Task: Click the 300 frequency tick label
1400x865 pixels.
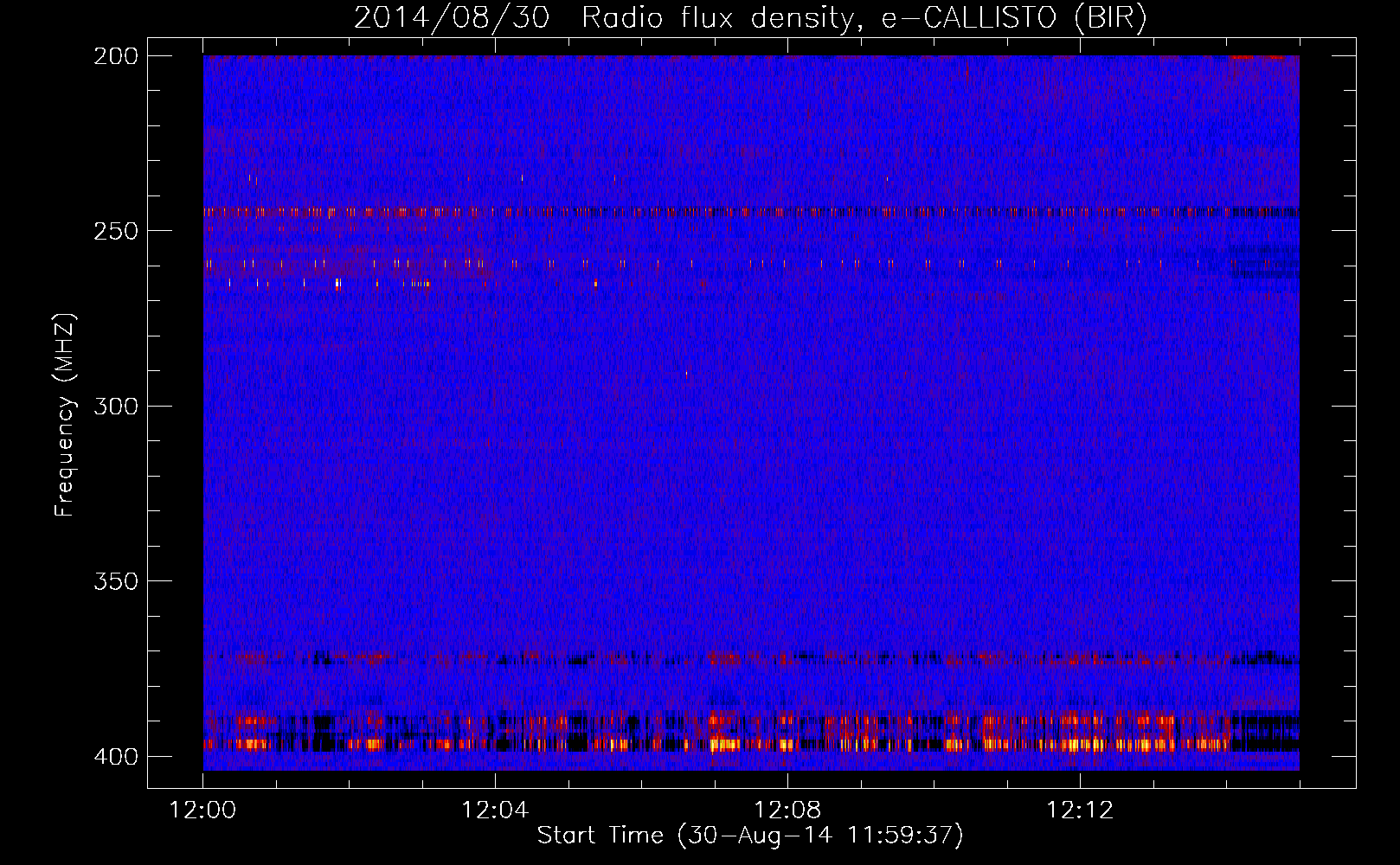Action: click(x=116, y=407)
